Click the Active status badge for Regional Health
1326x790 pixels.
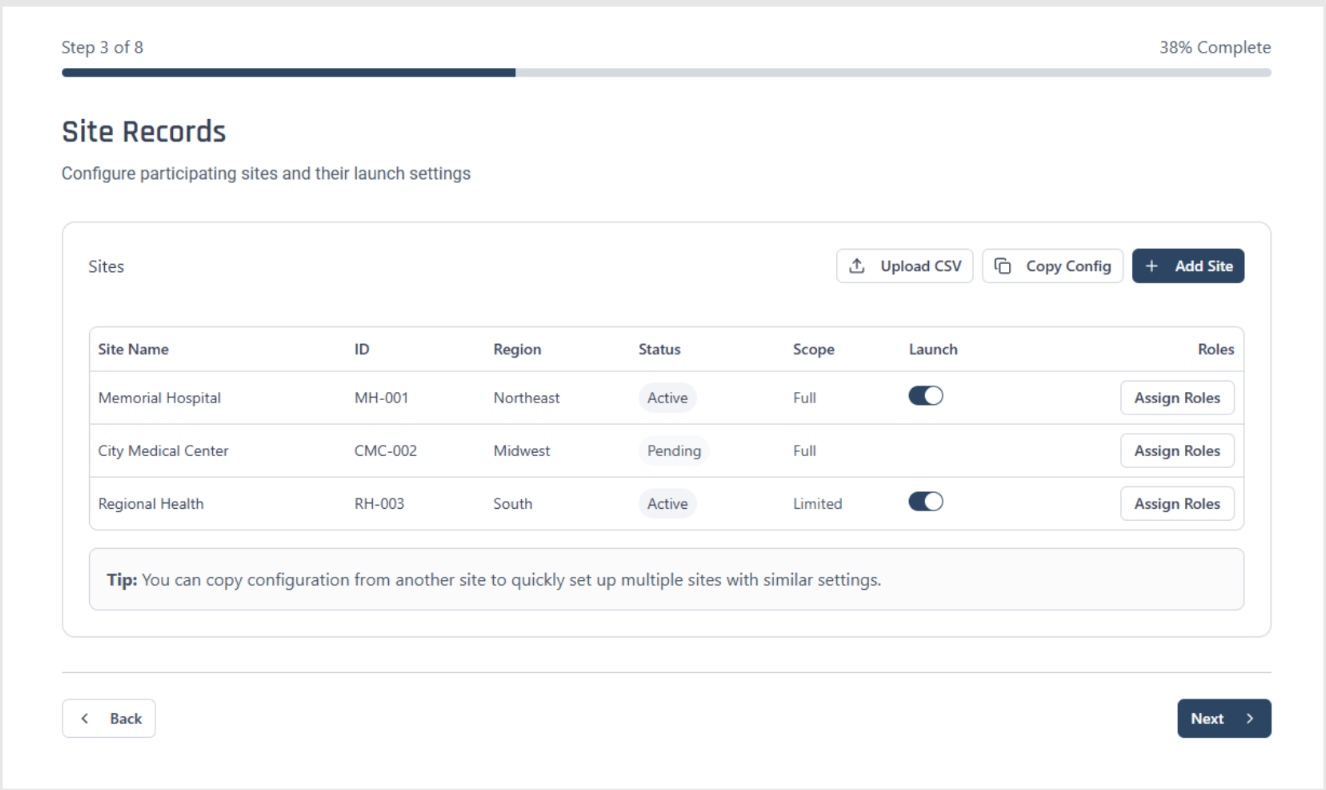pyautogui.click(x=667, y=504)
